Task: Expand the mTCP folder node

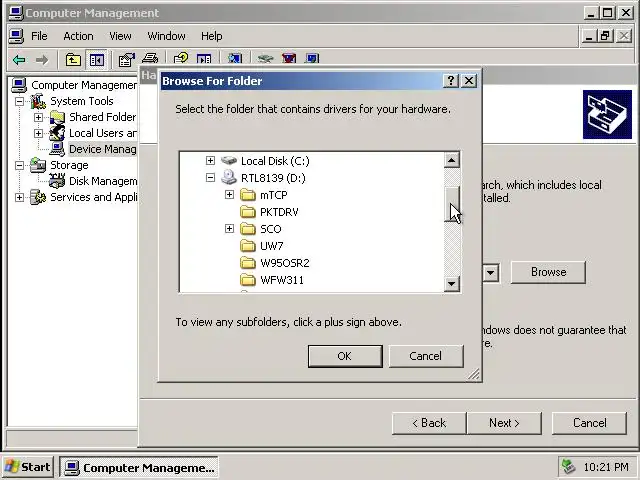Action: click(229, 195)
